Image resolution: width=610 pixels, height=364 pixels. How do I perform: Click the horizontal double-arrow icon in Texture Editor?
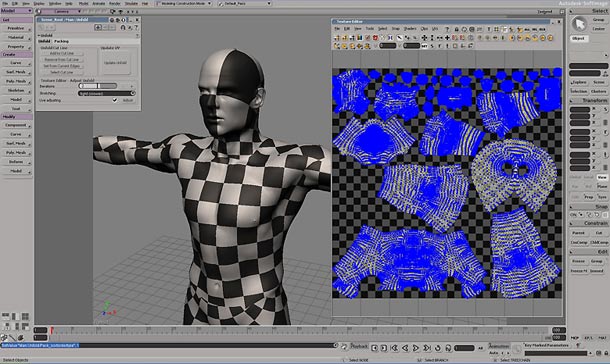pos(440,38)
